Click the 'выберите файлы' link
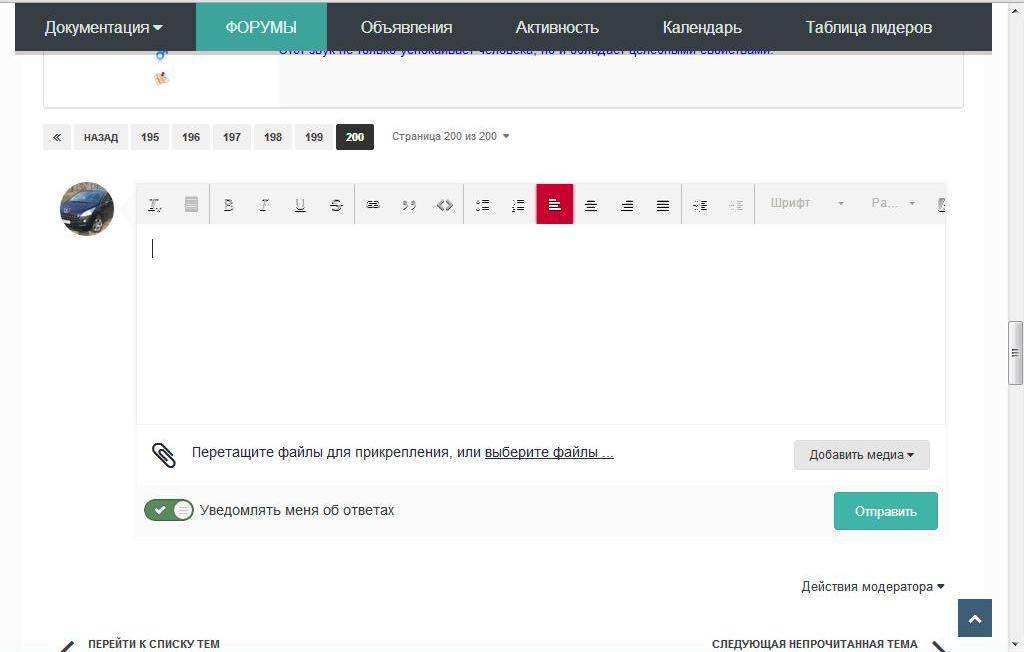1024x652 pixels. [549, 452]
